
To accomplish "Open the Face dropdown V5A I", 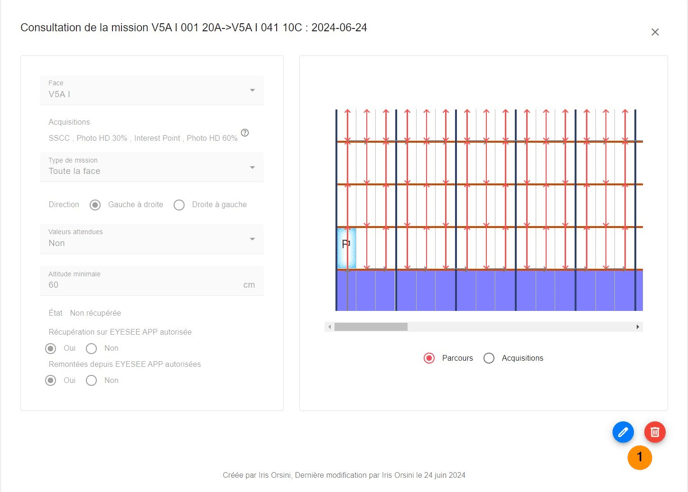I will 152,90.
